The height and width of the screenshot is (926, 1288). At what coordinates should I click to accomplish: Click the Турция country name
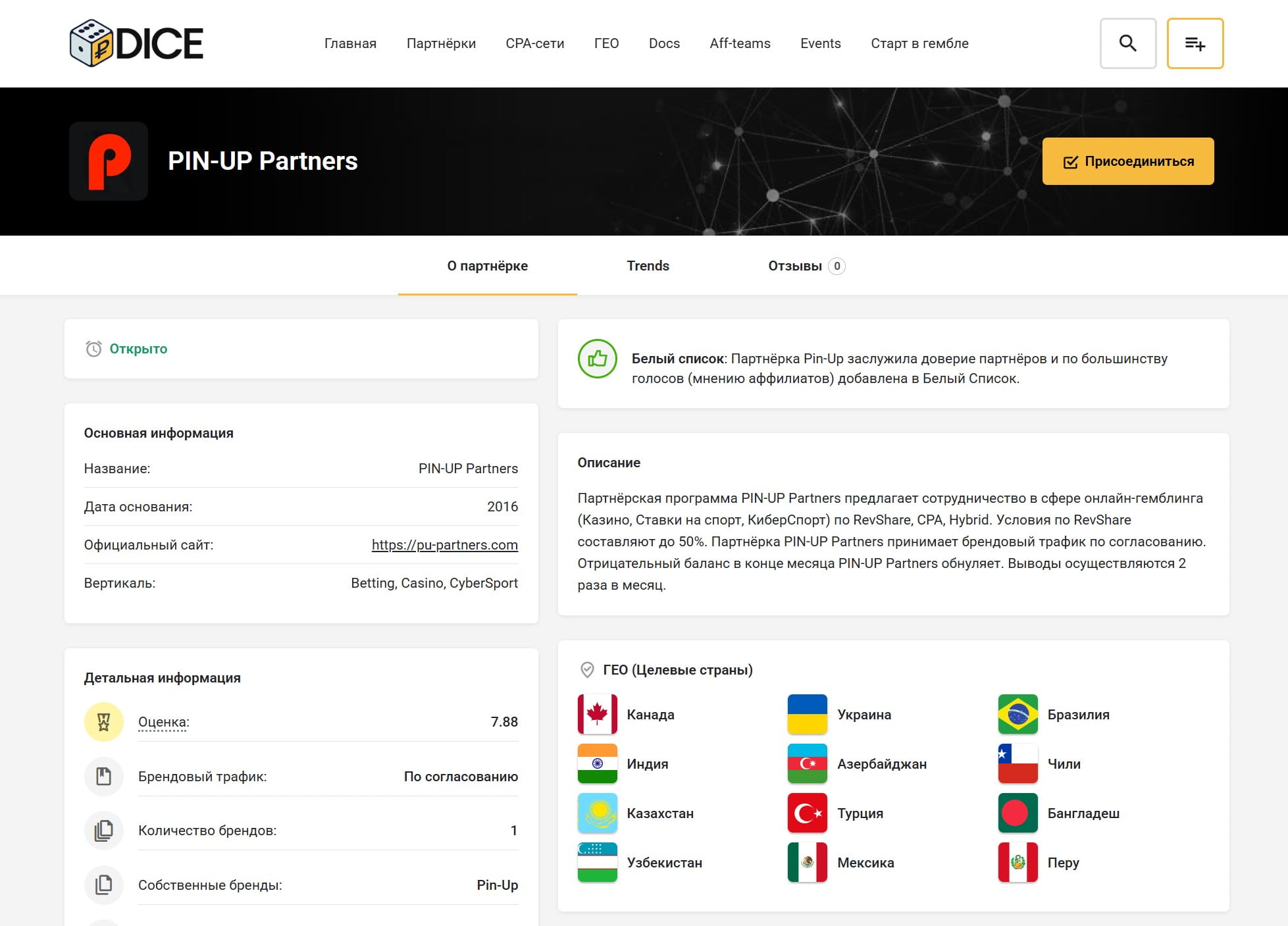[x=860, y=813]
